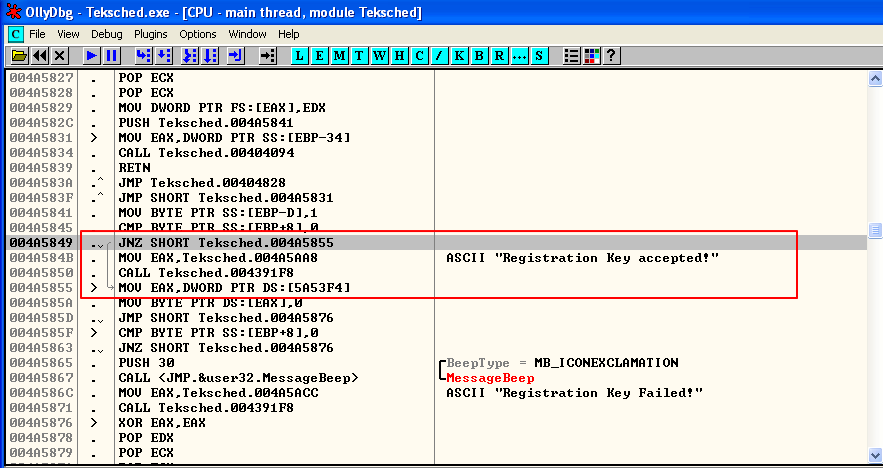Select JMP SHORT Tekseched.004A5831 line
Viewport: 883px width, 468px height.
click(226, 198)
